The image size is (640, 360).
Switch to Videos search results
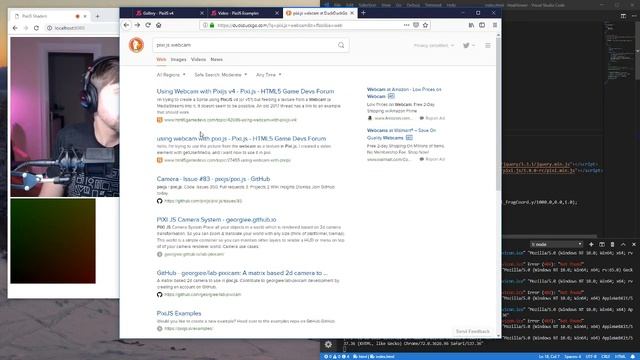[198, 60]
